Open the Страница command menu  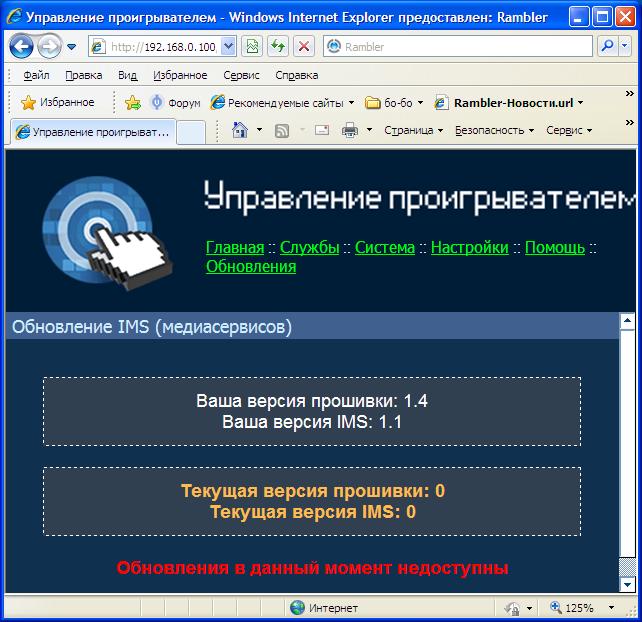click(414, 130)
